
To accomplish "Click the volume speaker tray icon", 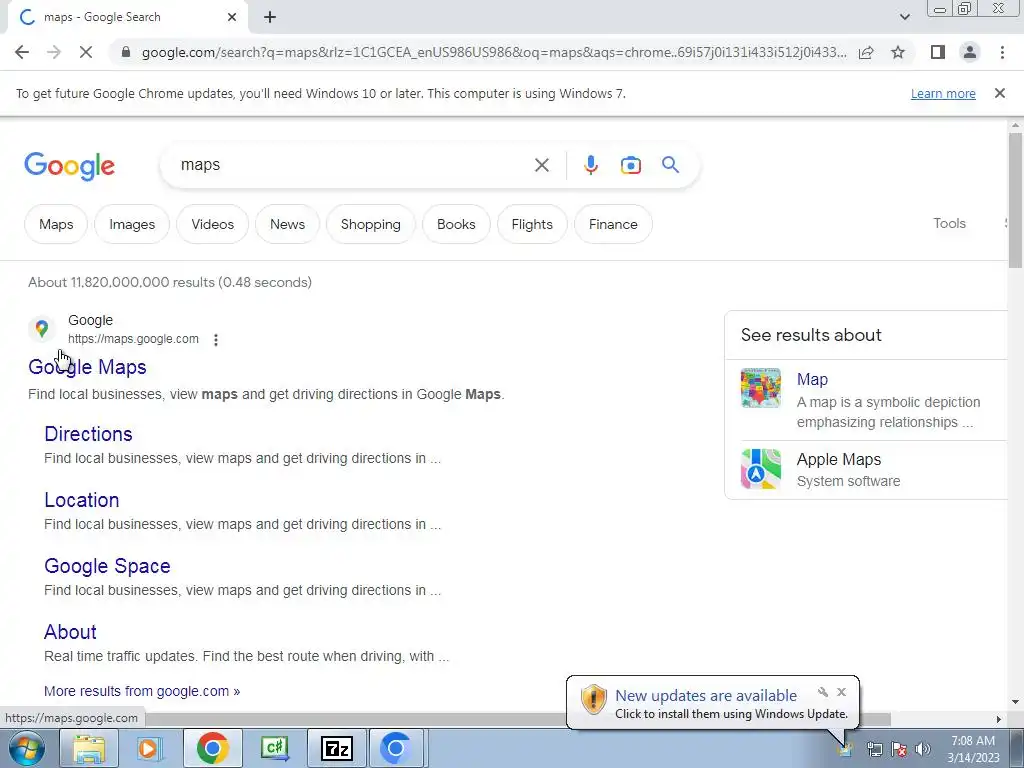I will point(922,749).
